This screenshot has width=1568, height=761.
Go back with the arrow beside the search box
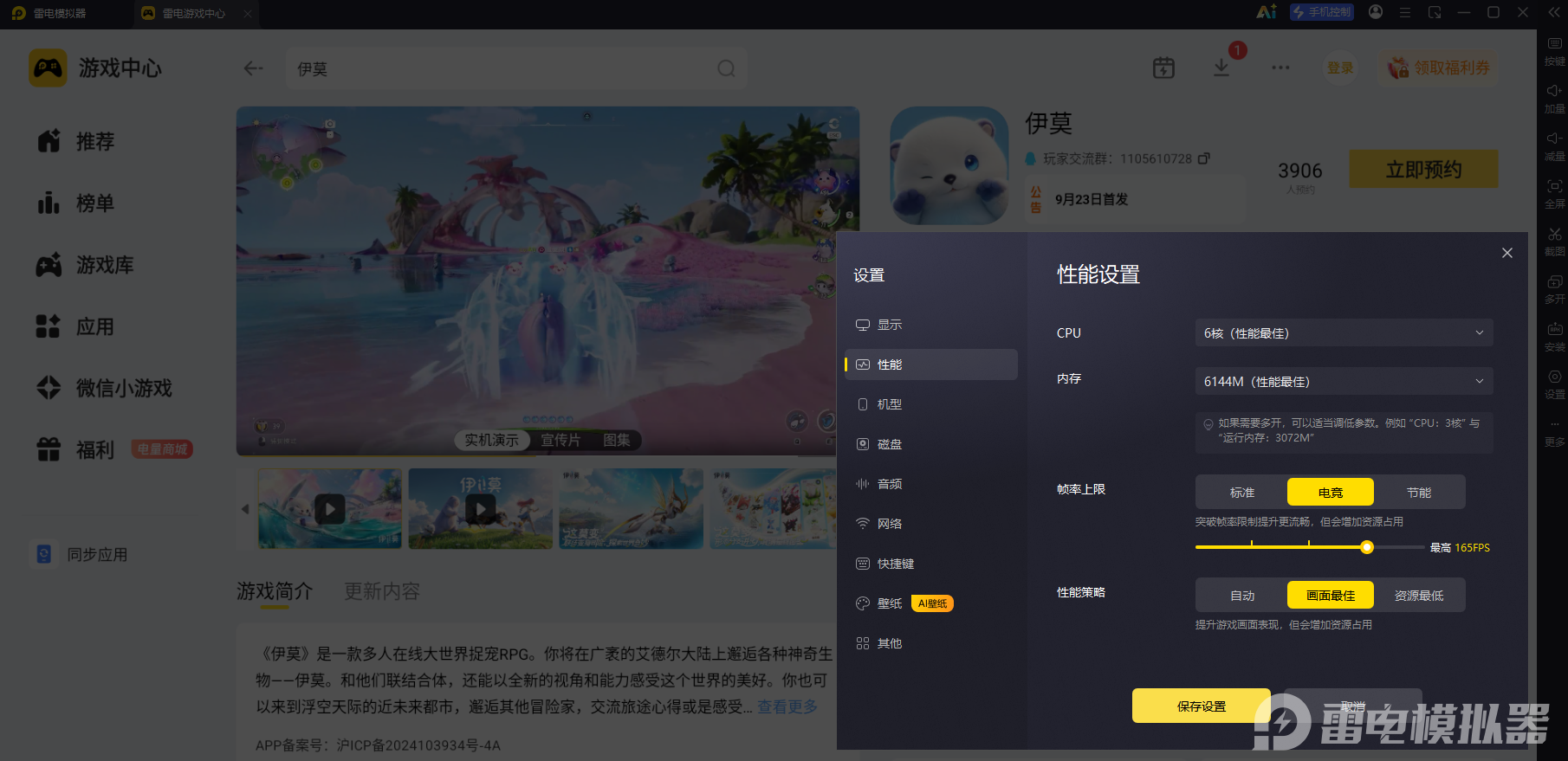tap(253, 68)
